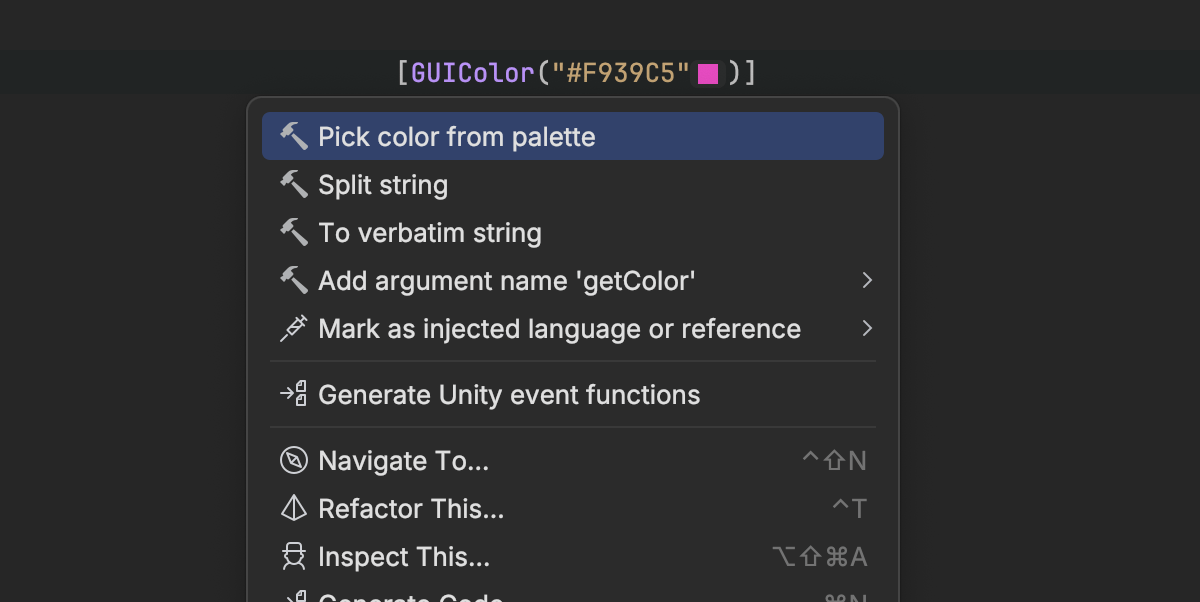Click Generate Unity event functions icon
1200x602 pixels.
pyautogui.click(x=293, y=394)
